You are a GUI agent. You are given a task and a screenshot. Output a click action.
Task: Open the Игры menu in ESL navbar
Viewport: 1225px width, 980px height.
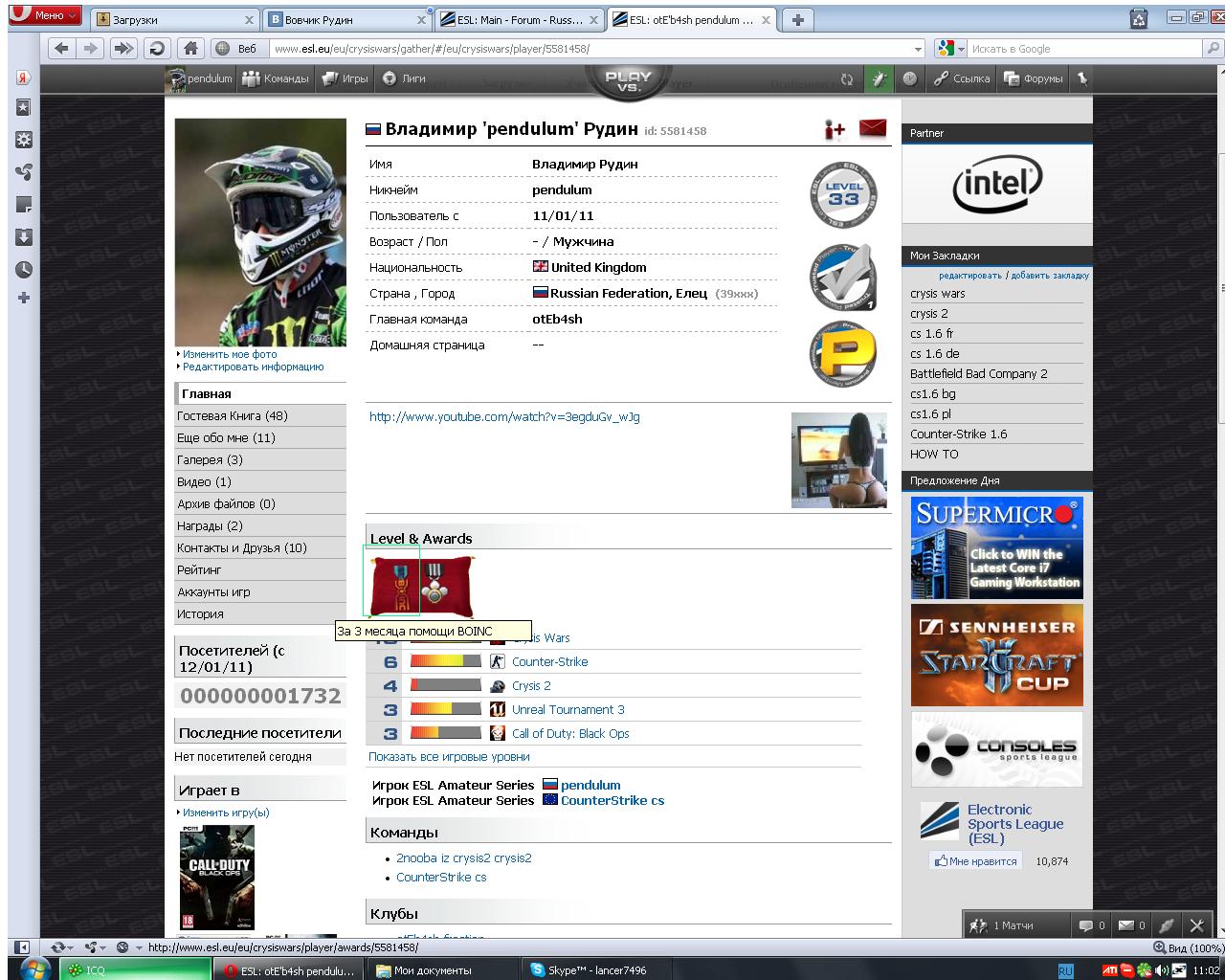(x=345, y=79)
